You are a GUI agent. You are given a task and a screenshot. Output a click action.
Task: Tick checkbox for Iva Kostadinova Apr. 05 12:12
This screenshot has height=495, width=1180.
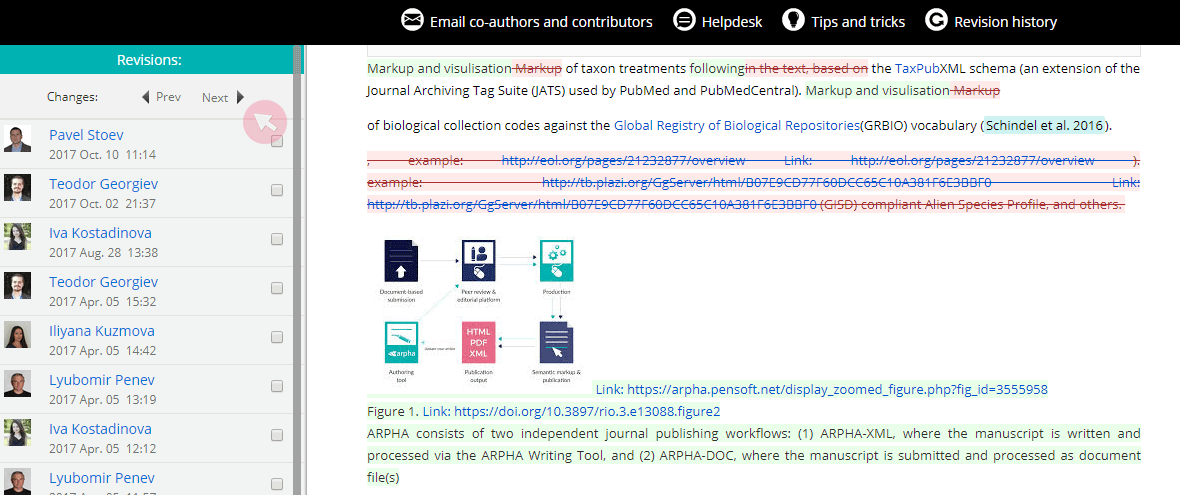pyautogui.click(x=277, y=435)
